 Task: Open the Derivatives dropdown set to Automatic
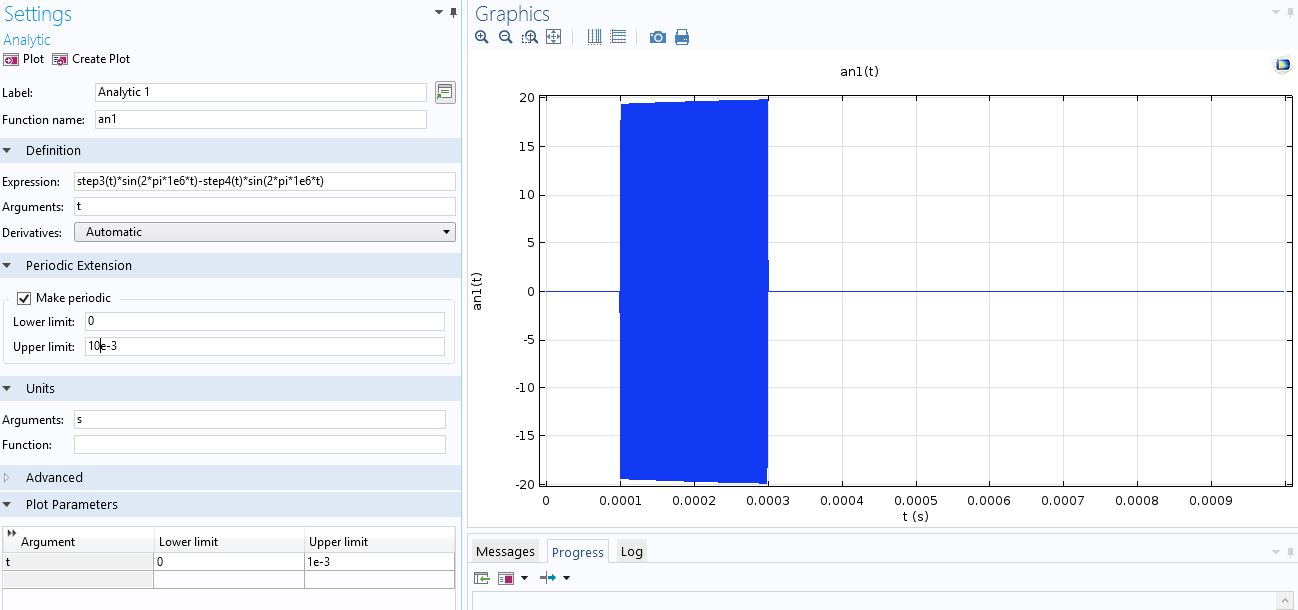264,232
